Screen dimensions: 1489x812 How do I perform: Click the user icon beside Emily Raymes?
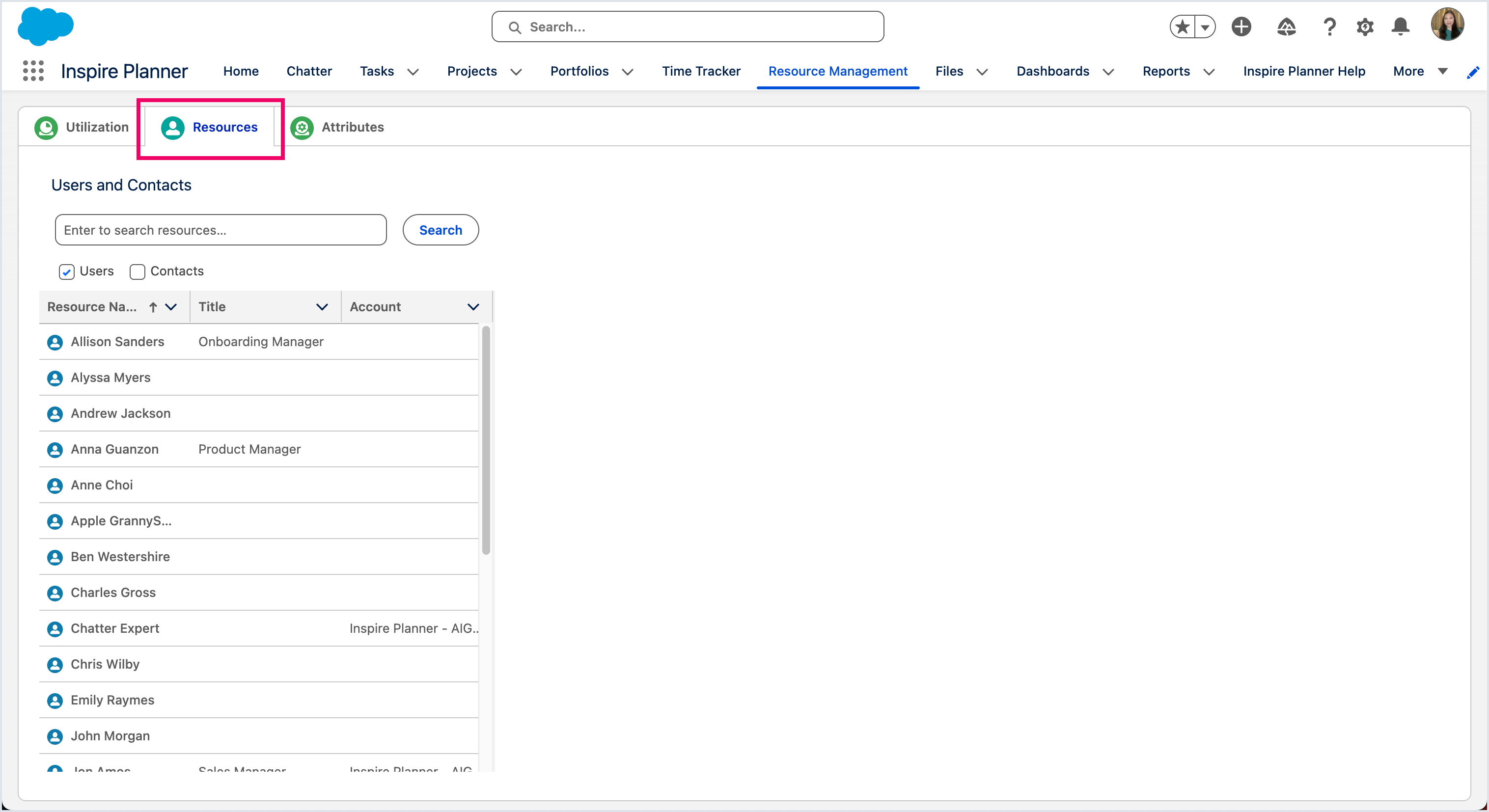55,701
